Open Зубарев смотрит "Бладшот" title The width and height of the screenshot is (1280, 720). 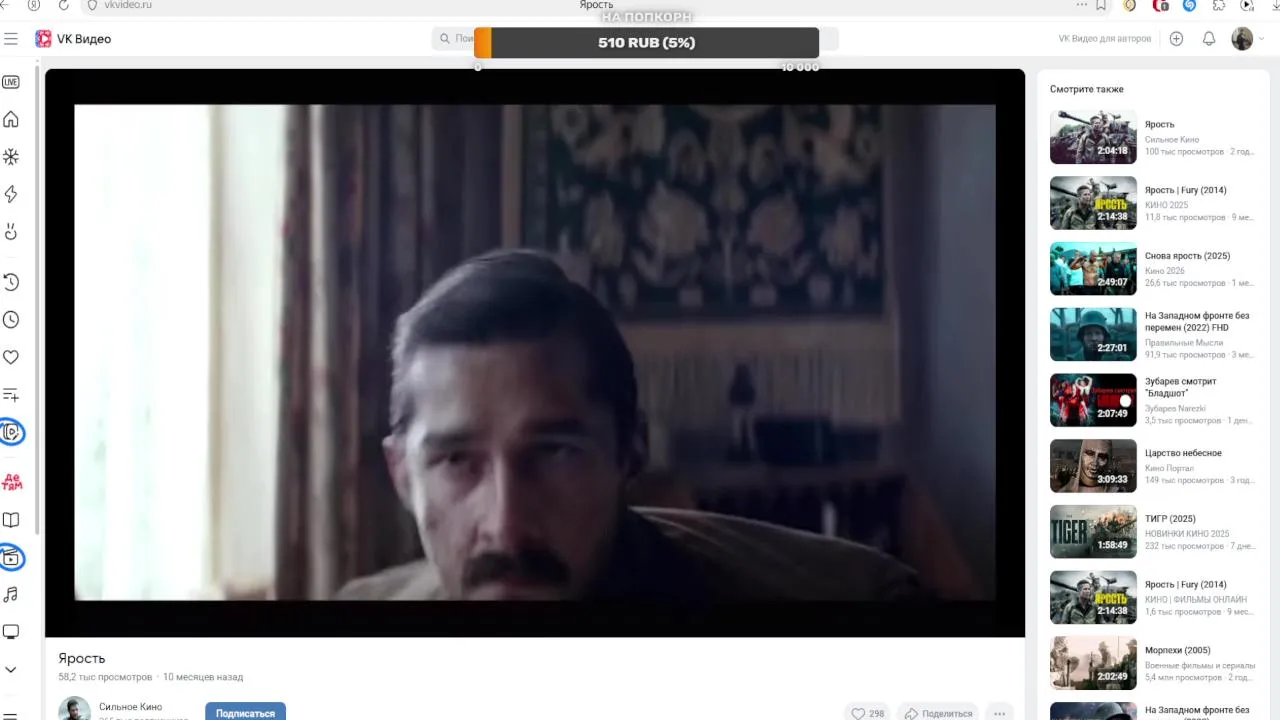point(1181,387)
